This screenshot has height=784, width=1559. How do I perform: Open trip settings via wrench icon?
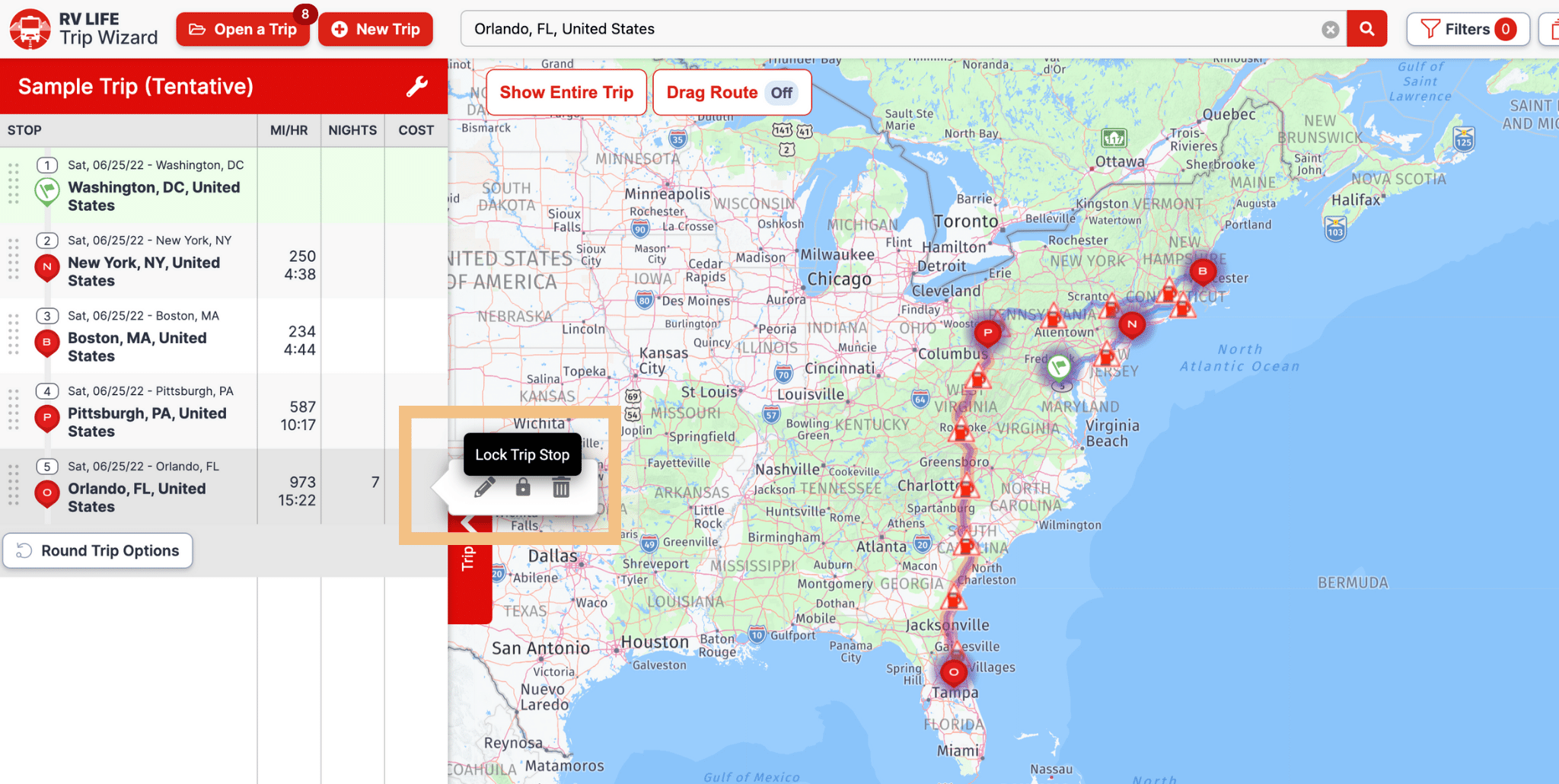(x=417, y=87)
